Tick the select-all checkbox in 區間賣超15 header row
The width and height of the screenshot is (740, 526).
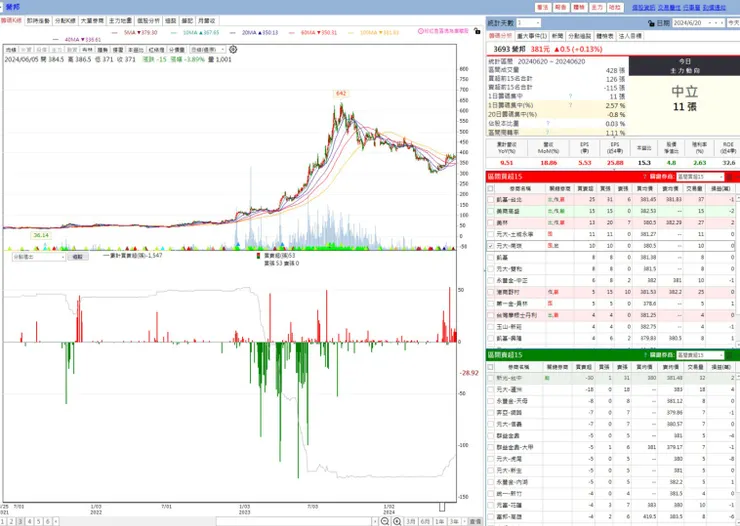(491, 367)
